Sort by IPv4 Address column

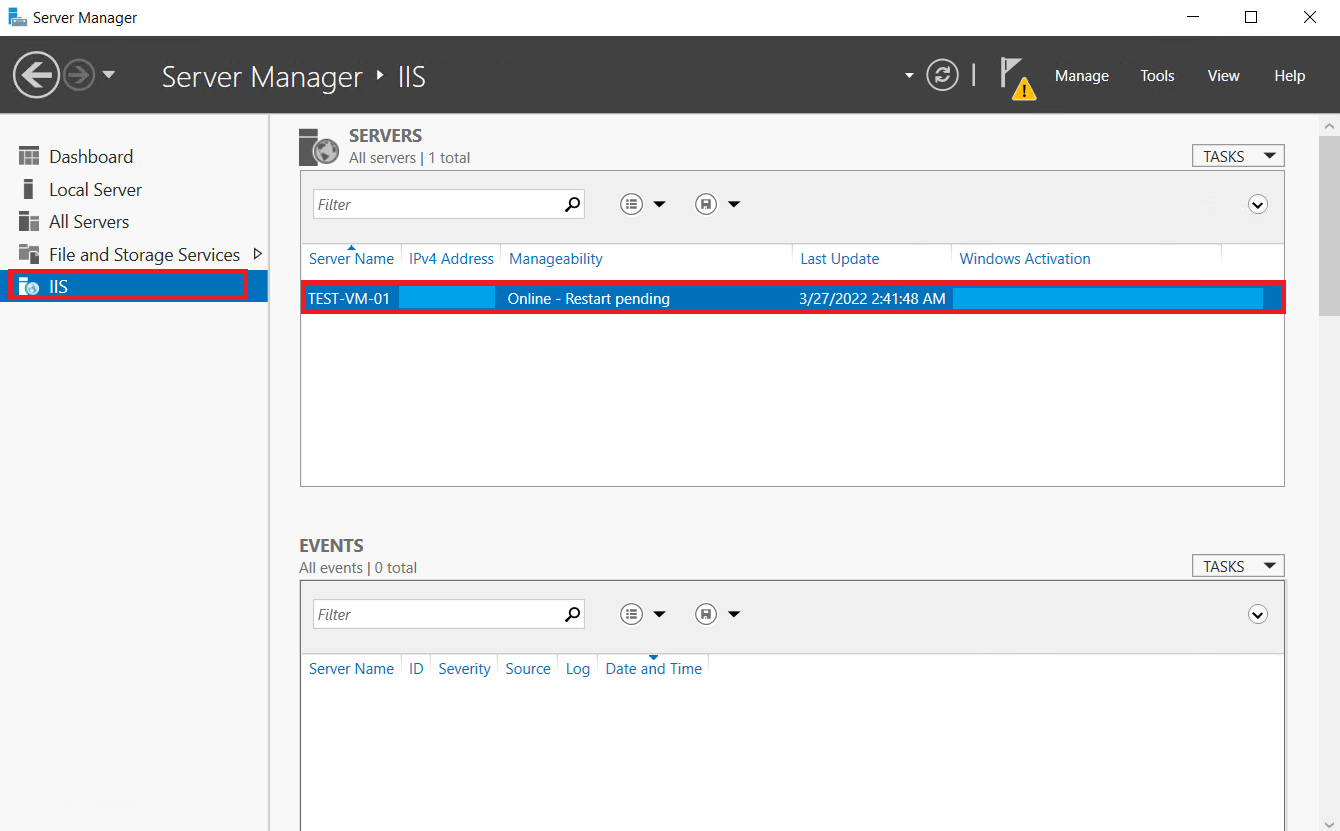point(451,258)
